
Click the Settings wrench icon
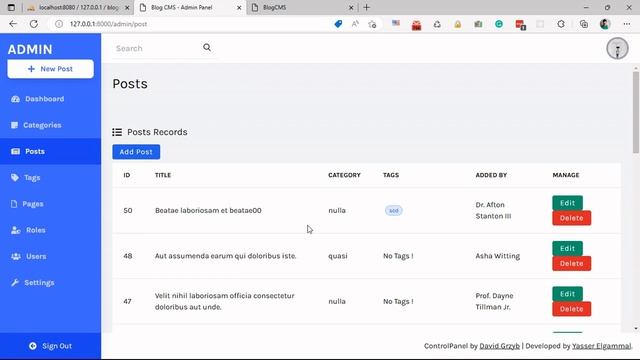[15, 282]
